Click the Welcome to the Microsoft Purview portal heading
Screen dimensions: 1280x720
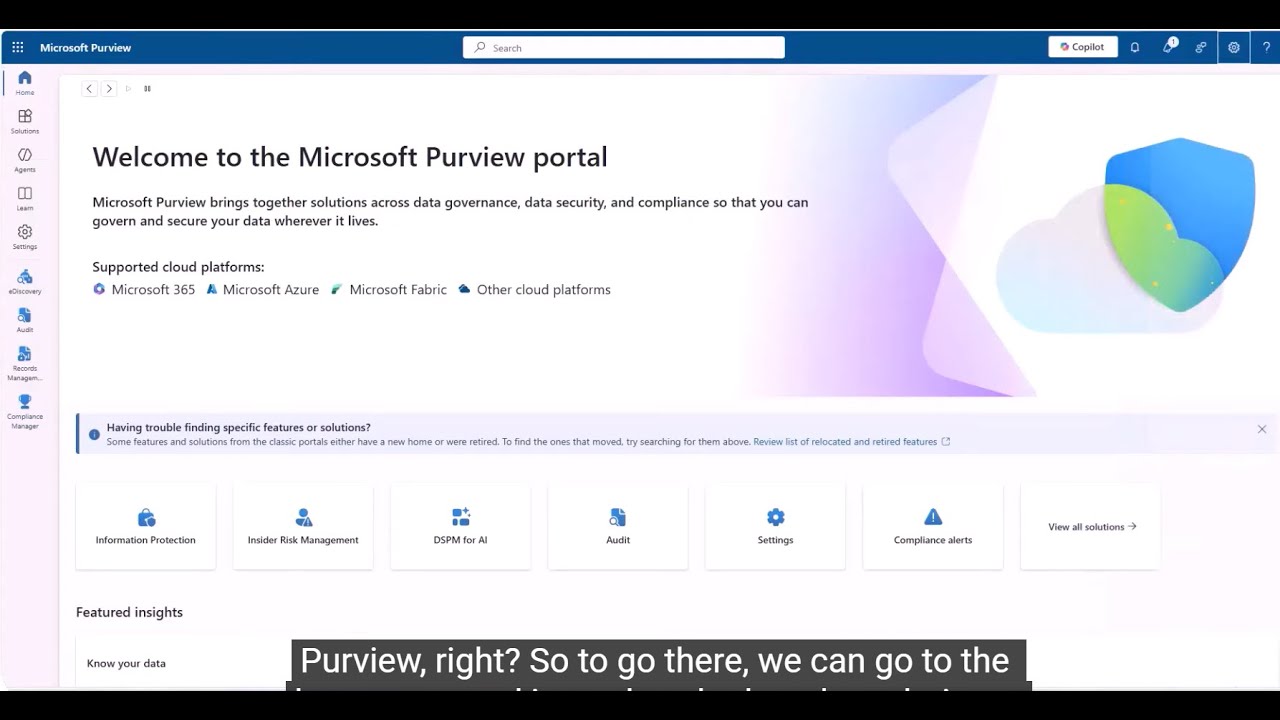pos(350,157)
